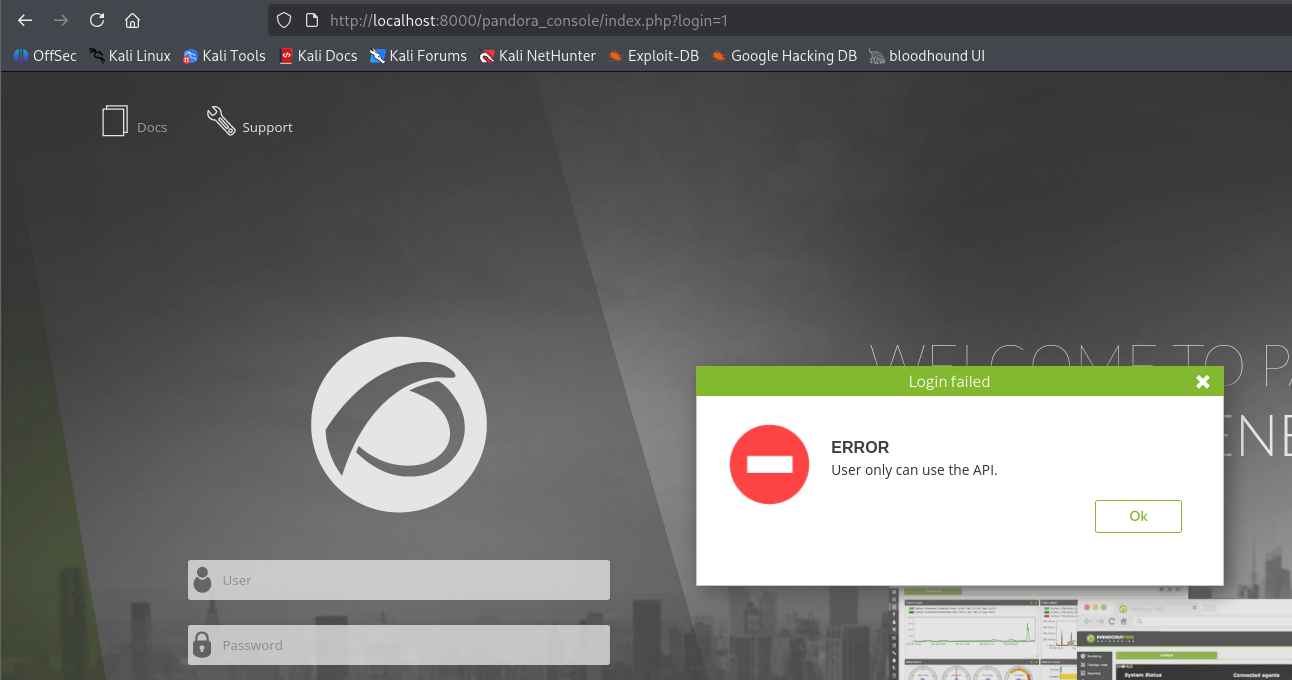Open the Kali Docs bookmark

coord(318,56)
